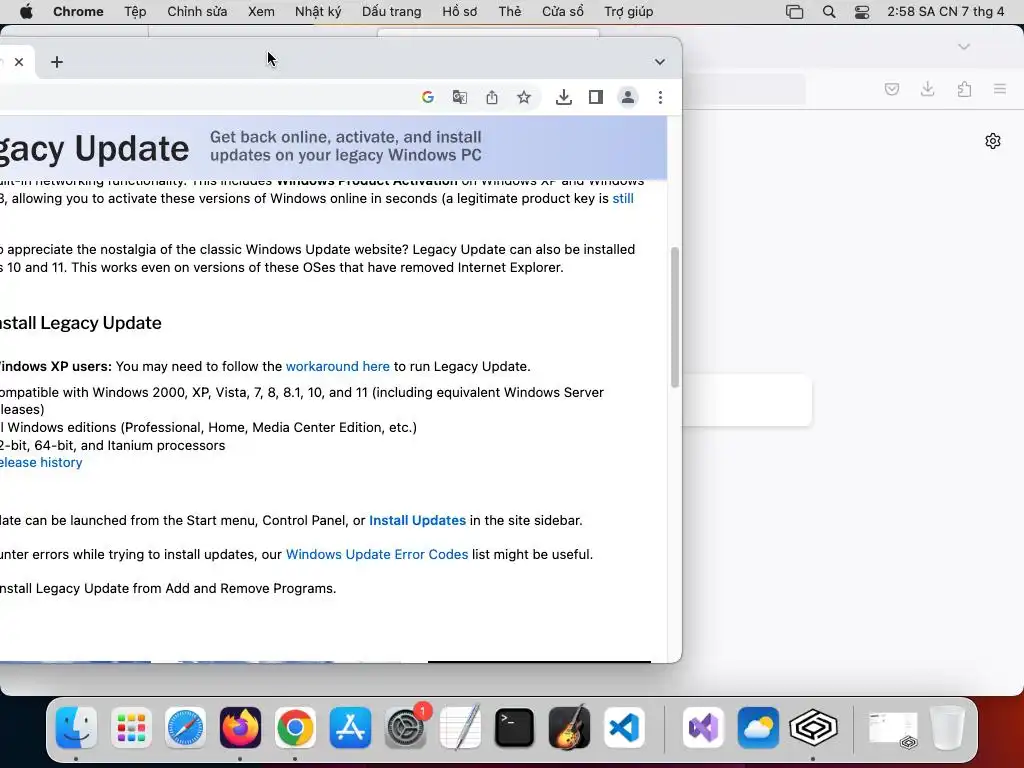Launch Safari from the Dock
Image resolution: width=1024 pixels, height=768 pixels.
(x=185, y=728)
